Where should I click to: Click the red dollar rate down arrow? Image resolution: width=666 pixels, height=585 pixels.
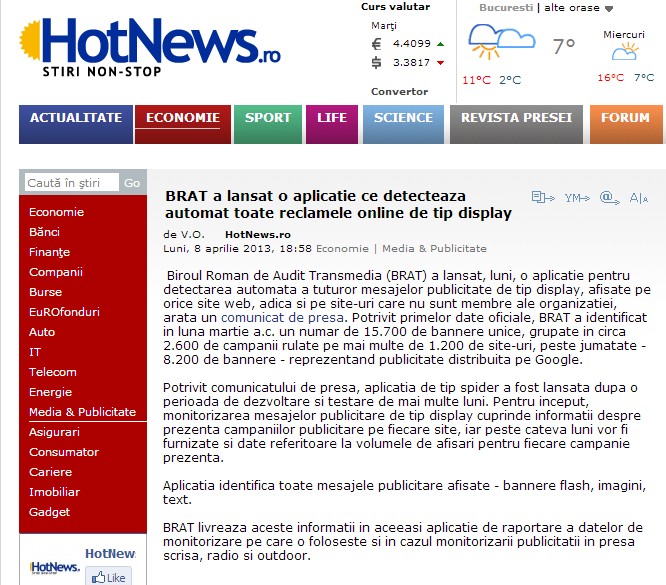[440, 63]
